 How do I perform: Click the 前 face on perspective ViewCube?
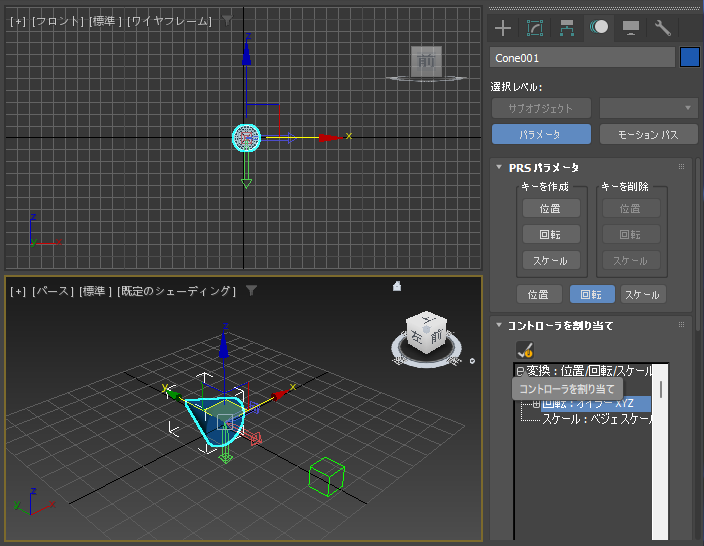pos(437,335)
